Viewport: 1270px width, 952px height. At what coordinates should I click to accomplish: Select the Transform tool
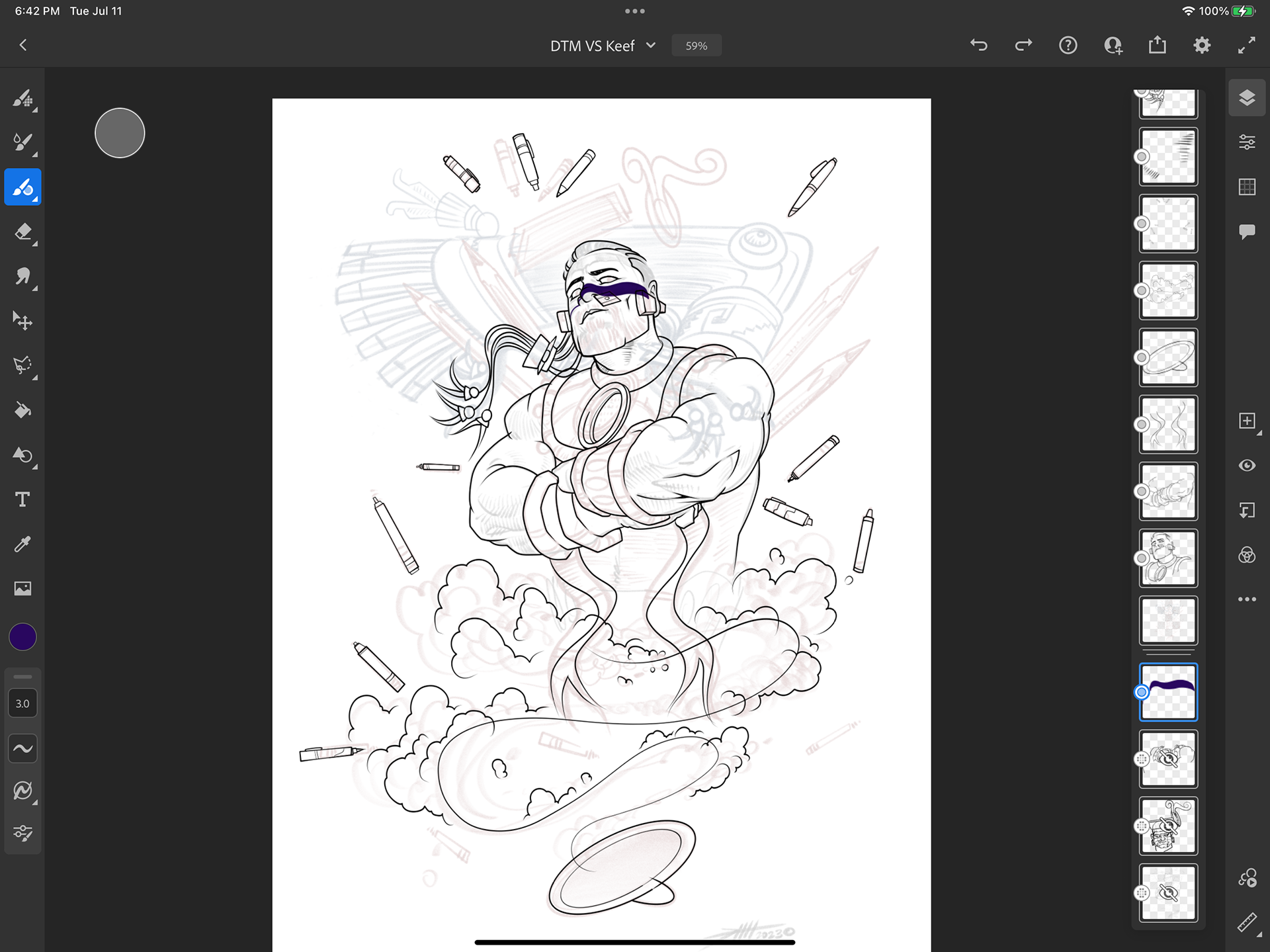(22, 322)
